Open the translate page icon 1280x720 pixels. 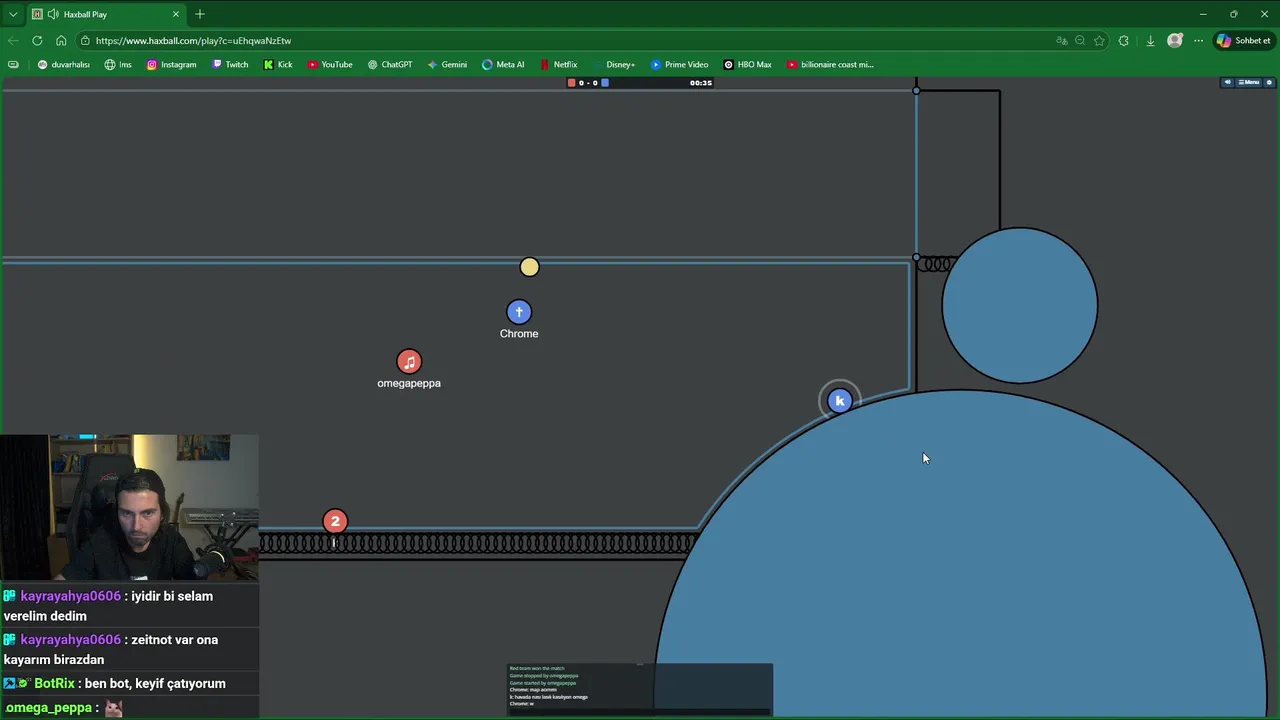coord(1062,41)
